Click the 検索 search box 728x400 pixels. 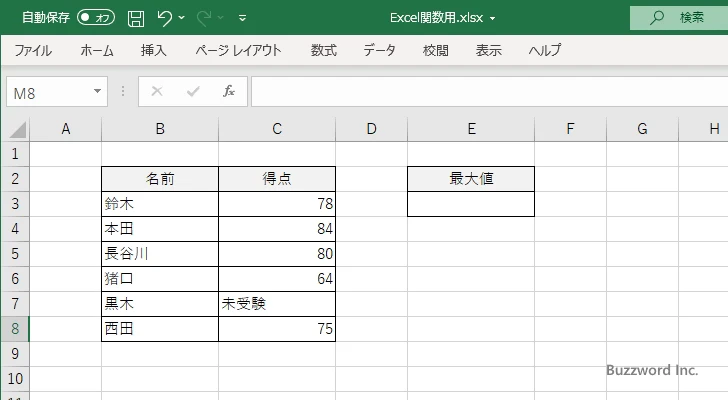(679, 18)
